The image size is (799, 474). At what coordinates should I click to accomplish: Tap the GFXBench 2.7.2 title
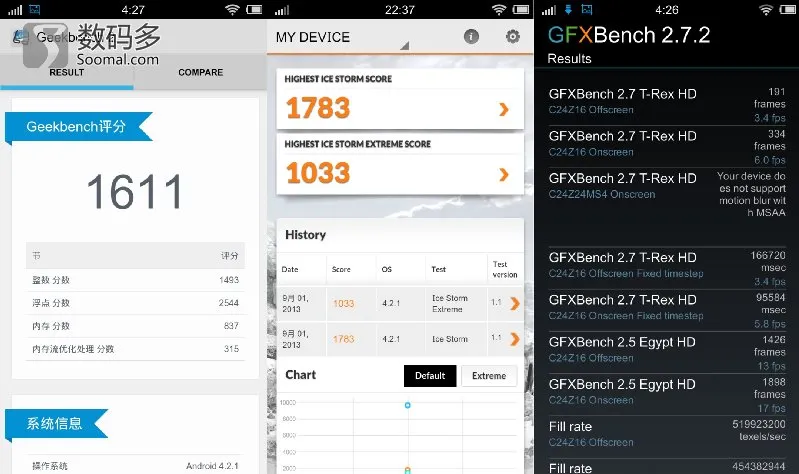tap(629, 35)
